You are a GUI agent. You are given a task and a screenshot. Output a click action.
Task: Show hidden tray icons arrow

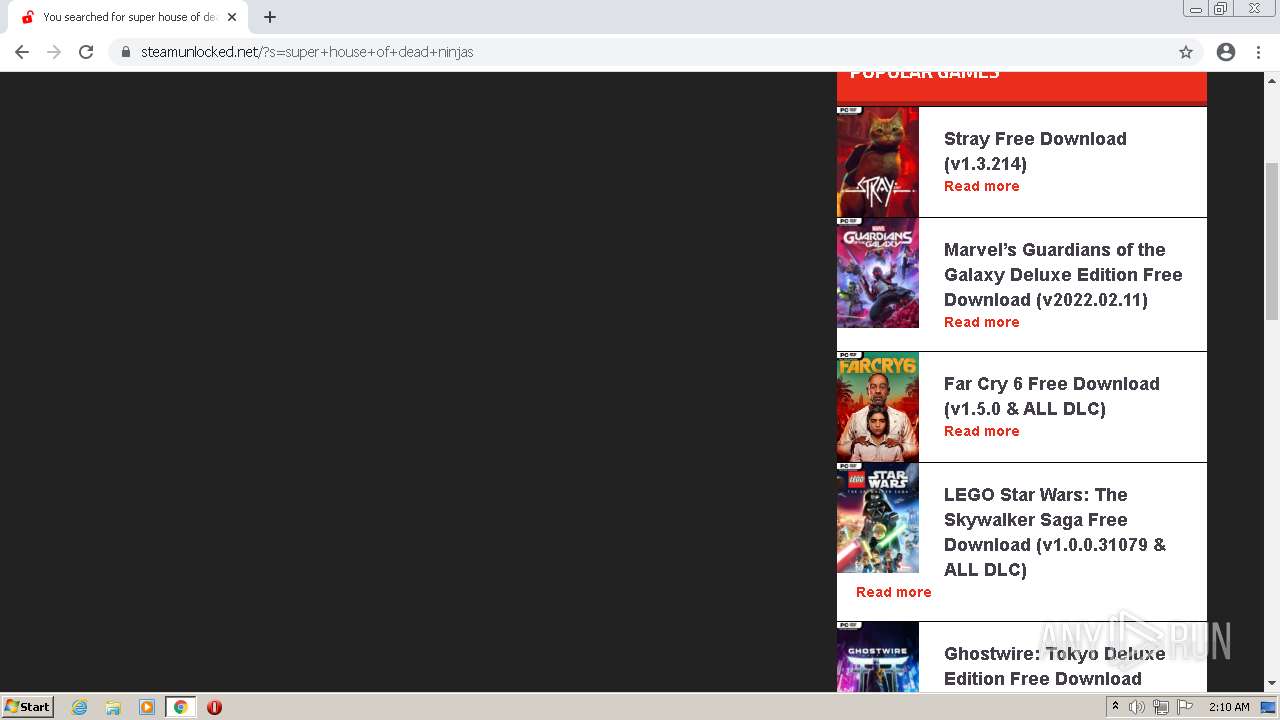point(1115,707)
